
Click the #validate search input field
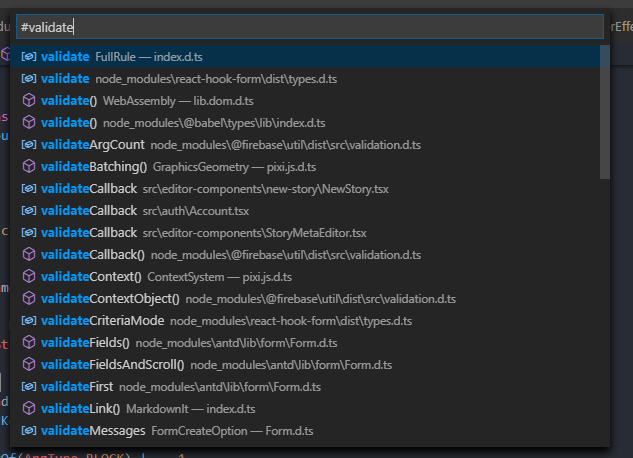[x=310, y=27]
